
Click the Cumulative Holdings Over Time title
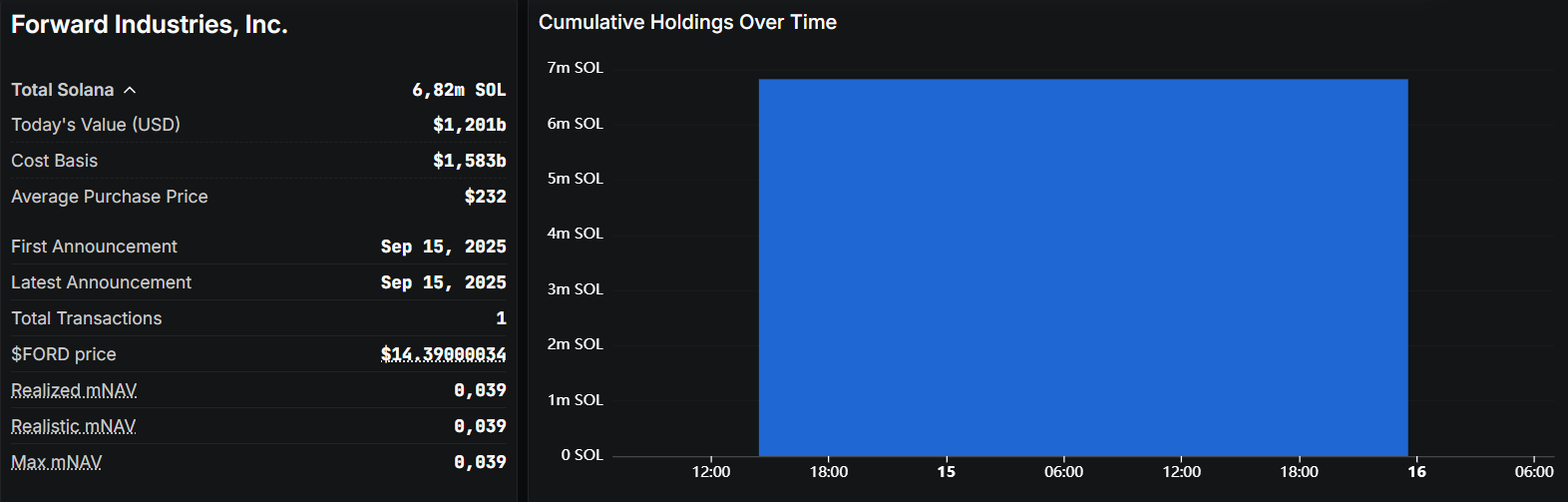687,22
